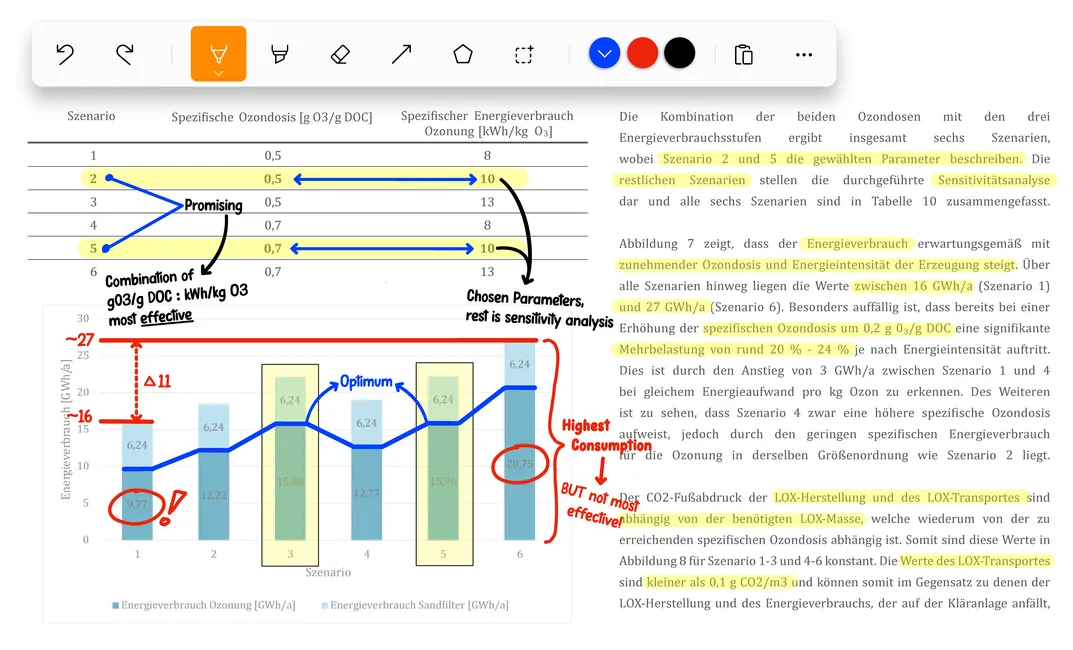Image resolution: width=1073 pixels, height=650 pixels.
Task: Click chart value '12,77' in bar 4
Action: click(366, 493)
